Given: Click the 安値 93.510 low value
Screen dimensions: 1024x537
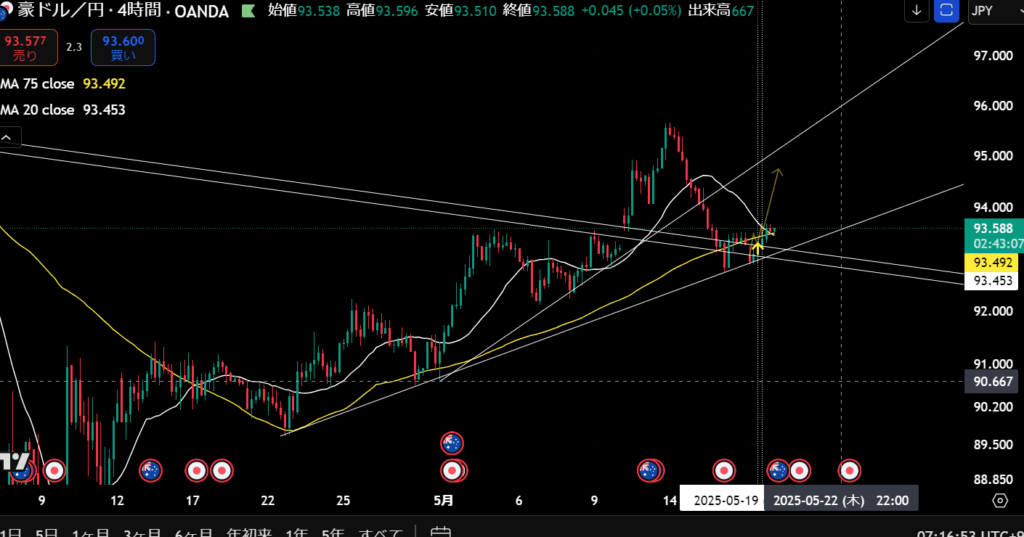Looking at the screenshot, I should pyautogui.click(x=460, y=11).
